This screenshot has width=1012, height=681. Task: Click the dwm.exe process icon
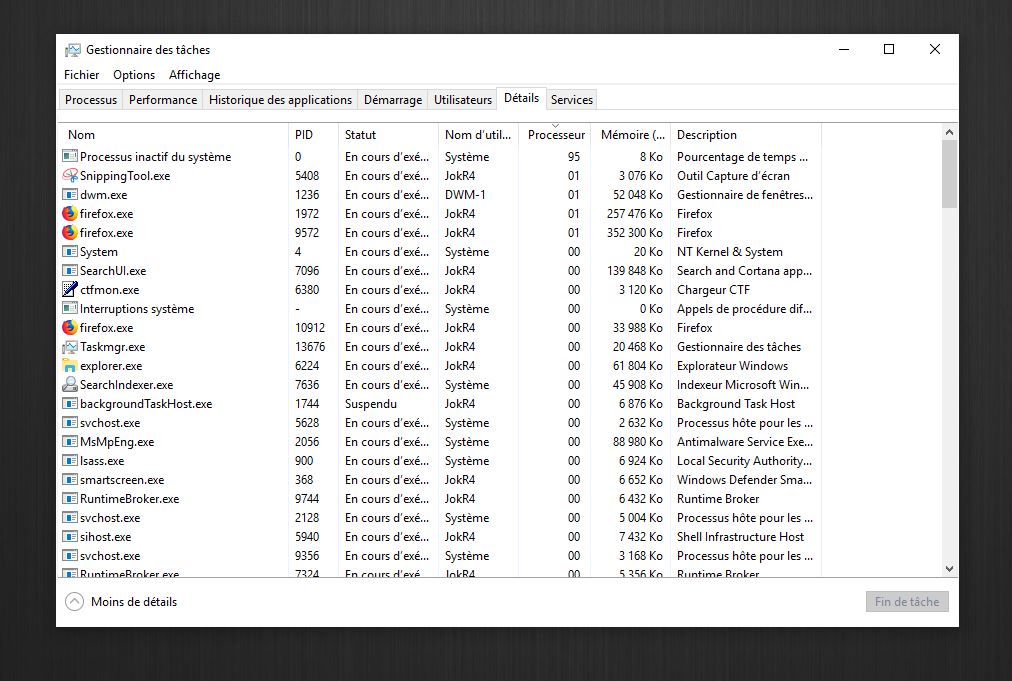(x=70, y=194)
